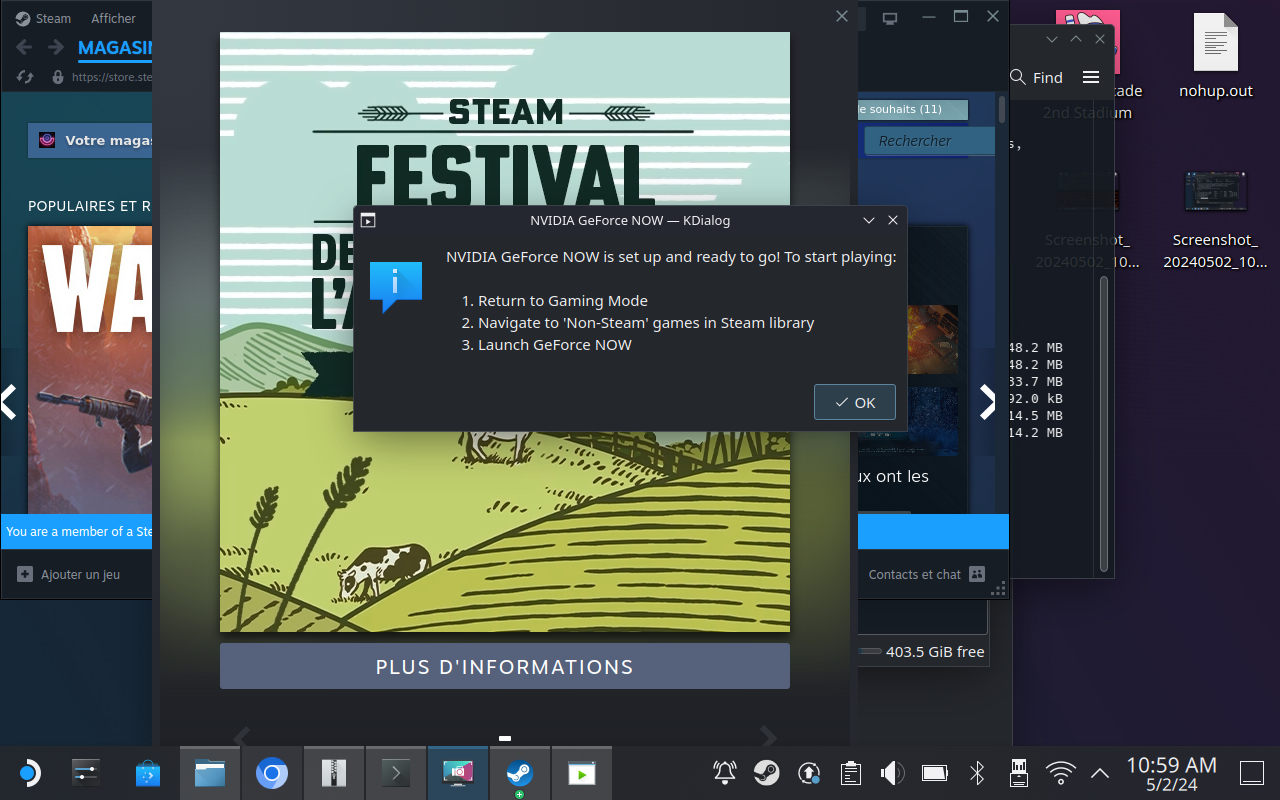This screenshot has height=800, width=1280.
Task: Close the Steam Festival news popup
Action: pos(842,16)
